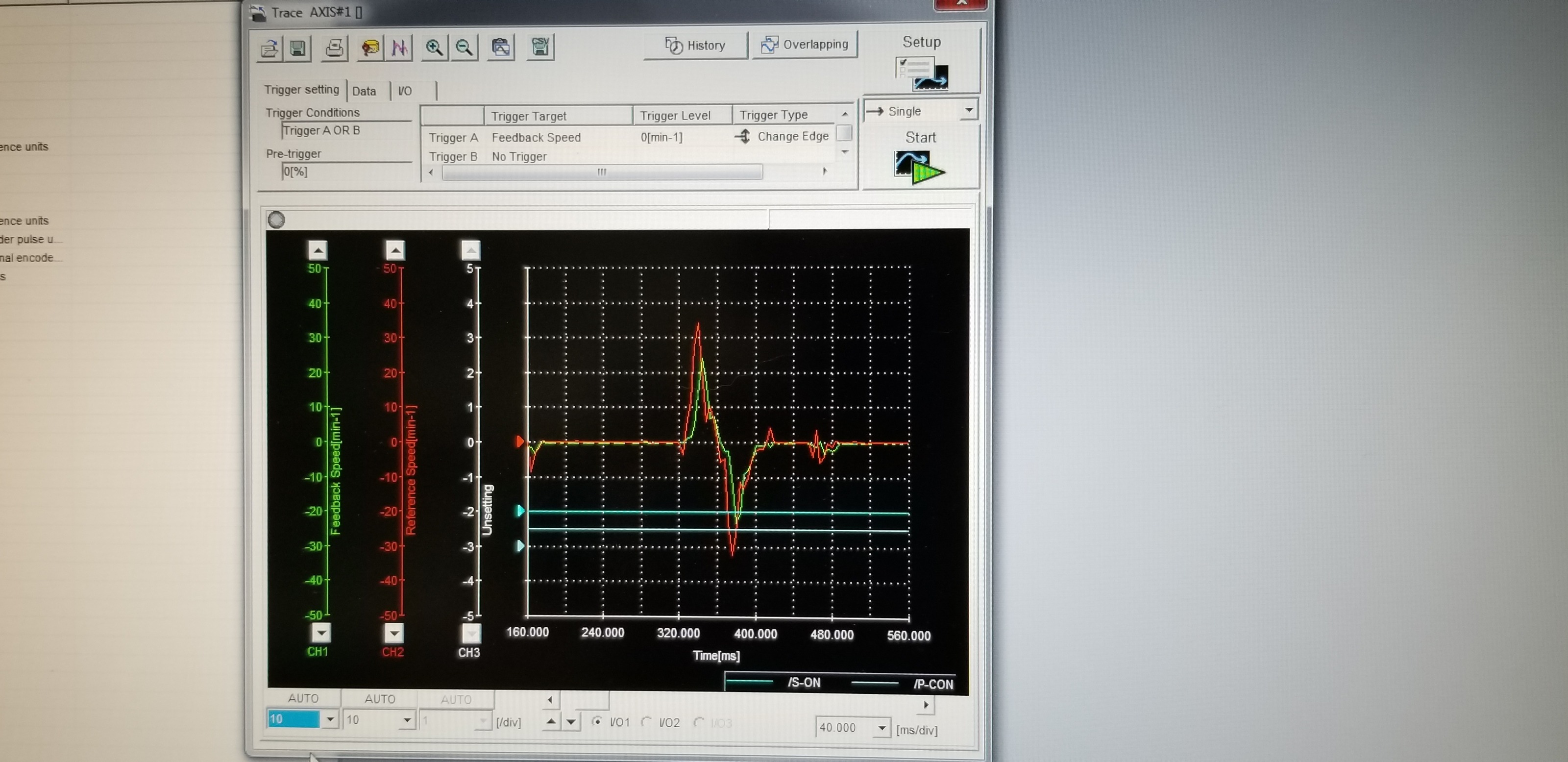1568x762 pixels.
Task: Click the print trace icon
Action: (334, 48)
